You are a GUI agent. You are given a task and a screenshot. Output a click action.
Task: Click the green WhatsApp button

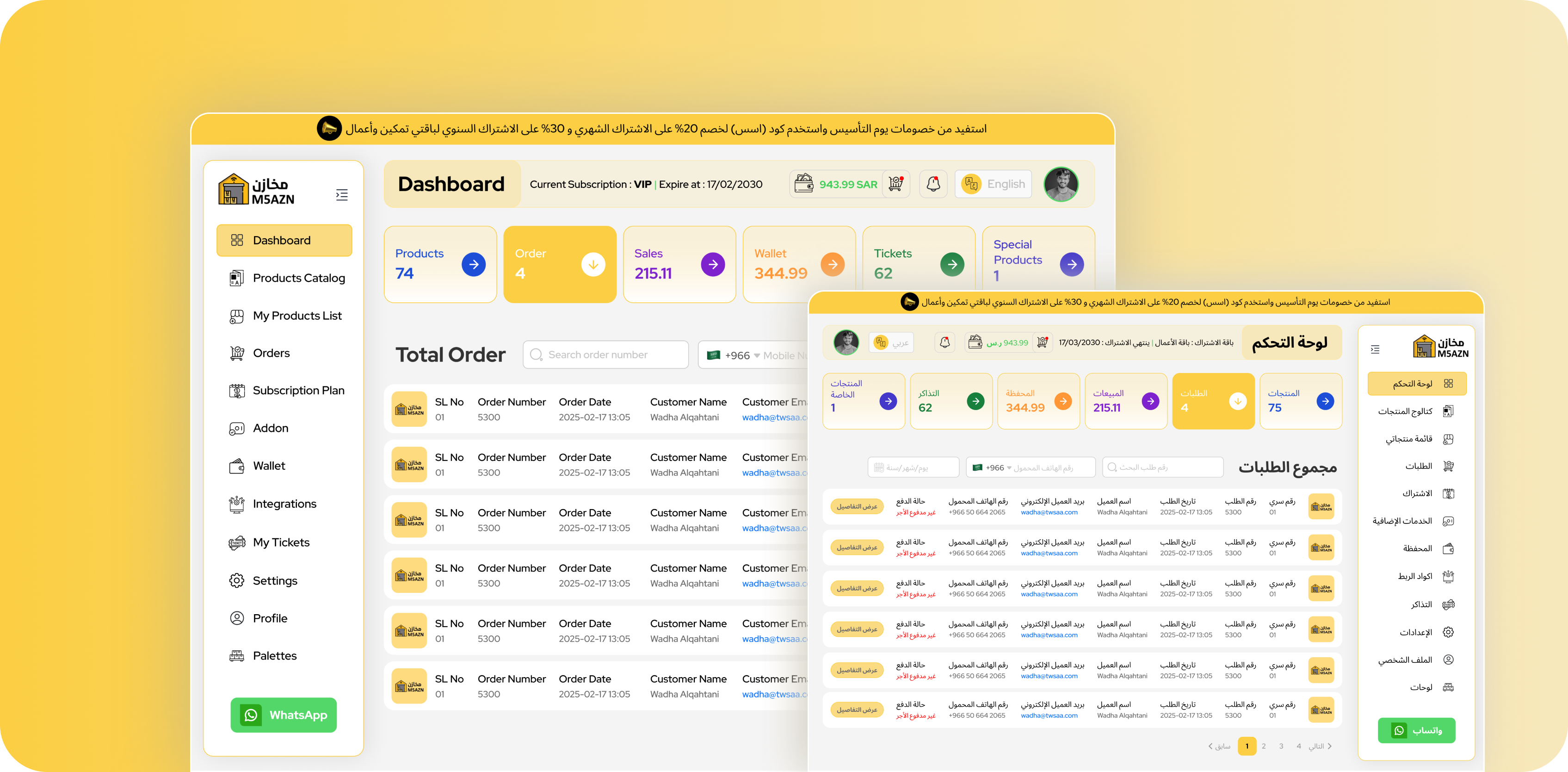point(284,715)
